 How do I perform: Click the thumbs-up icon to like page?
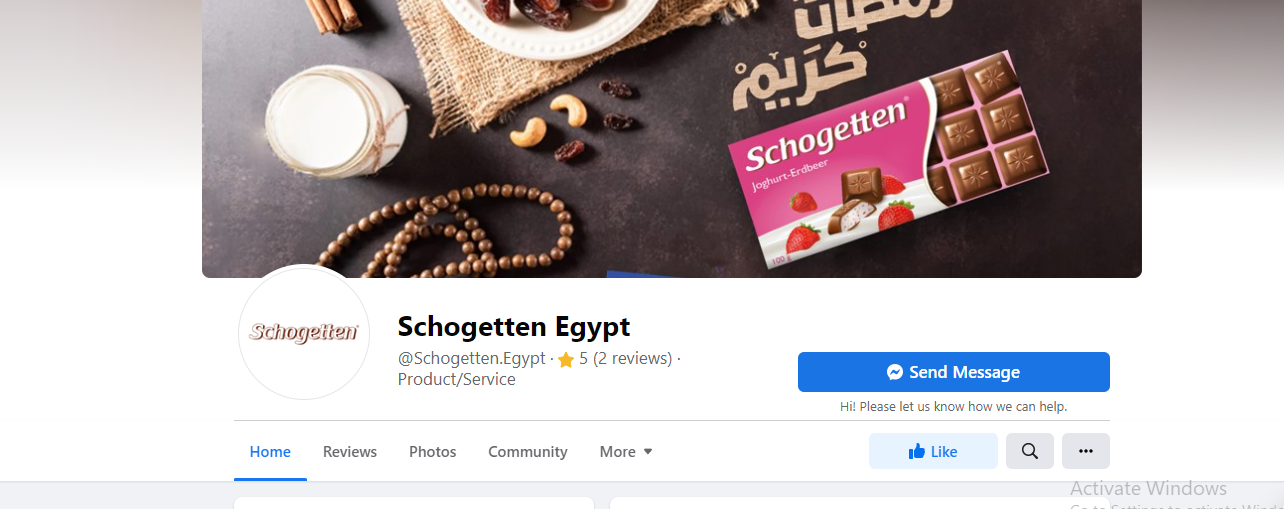(x=916, y=452)
